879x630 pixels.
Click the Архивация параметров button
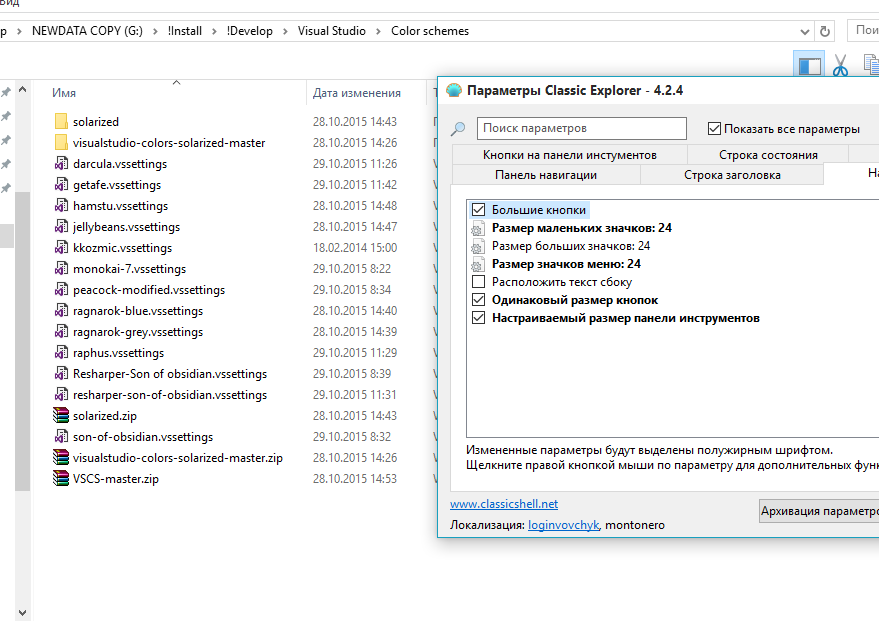[x=820, y=511]
